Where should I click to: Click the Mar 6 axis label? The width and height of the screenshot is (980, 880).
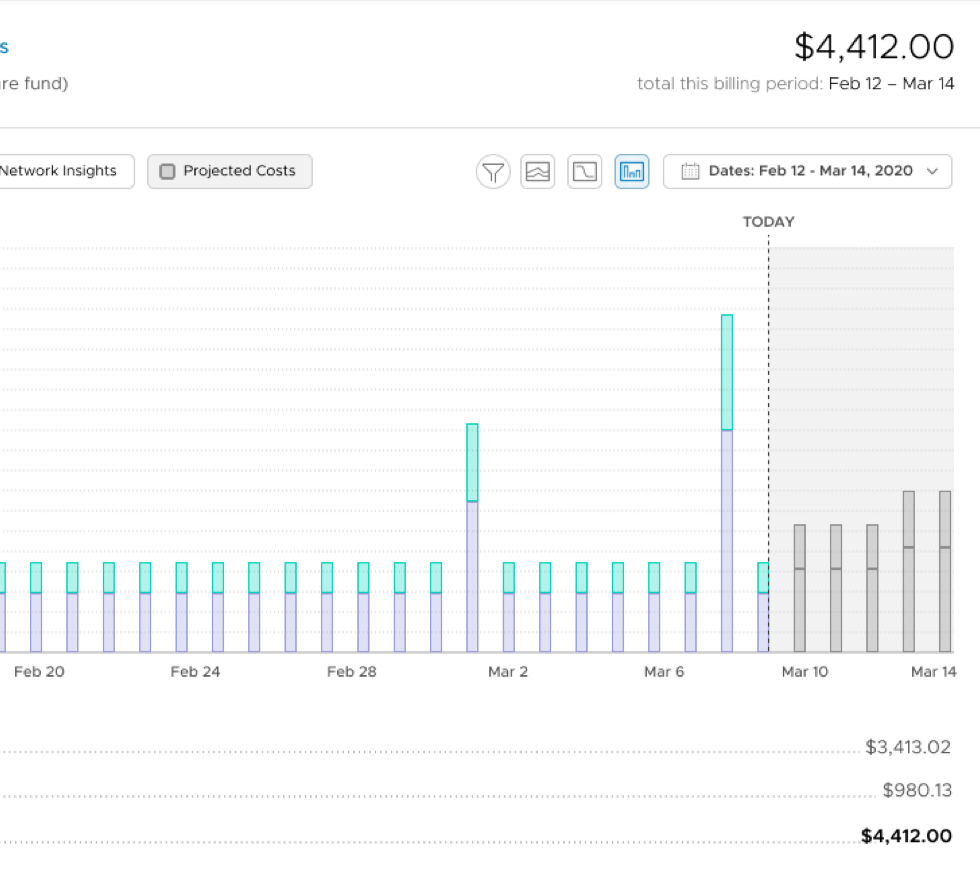(664, 672)
